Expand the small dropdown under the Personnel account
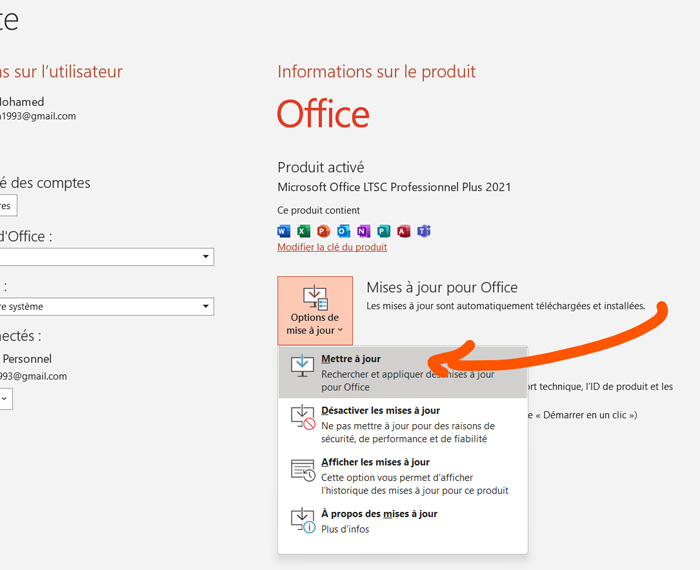The height and width of the screenshot is (570, 700). pyautogui.click(x=6, y=399)
